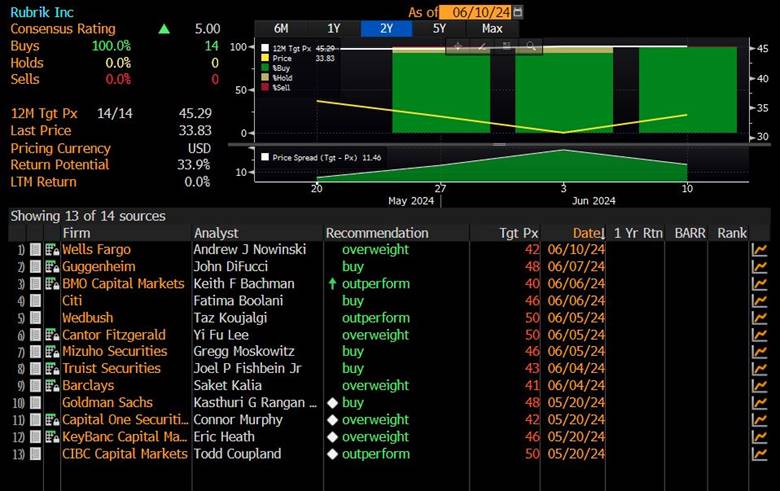Click the table view icon in the chart toolbar
780x491 pixels.
click(506, 46)
